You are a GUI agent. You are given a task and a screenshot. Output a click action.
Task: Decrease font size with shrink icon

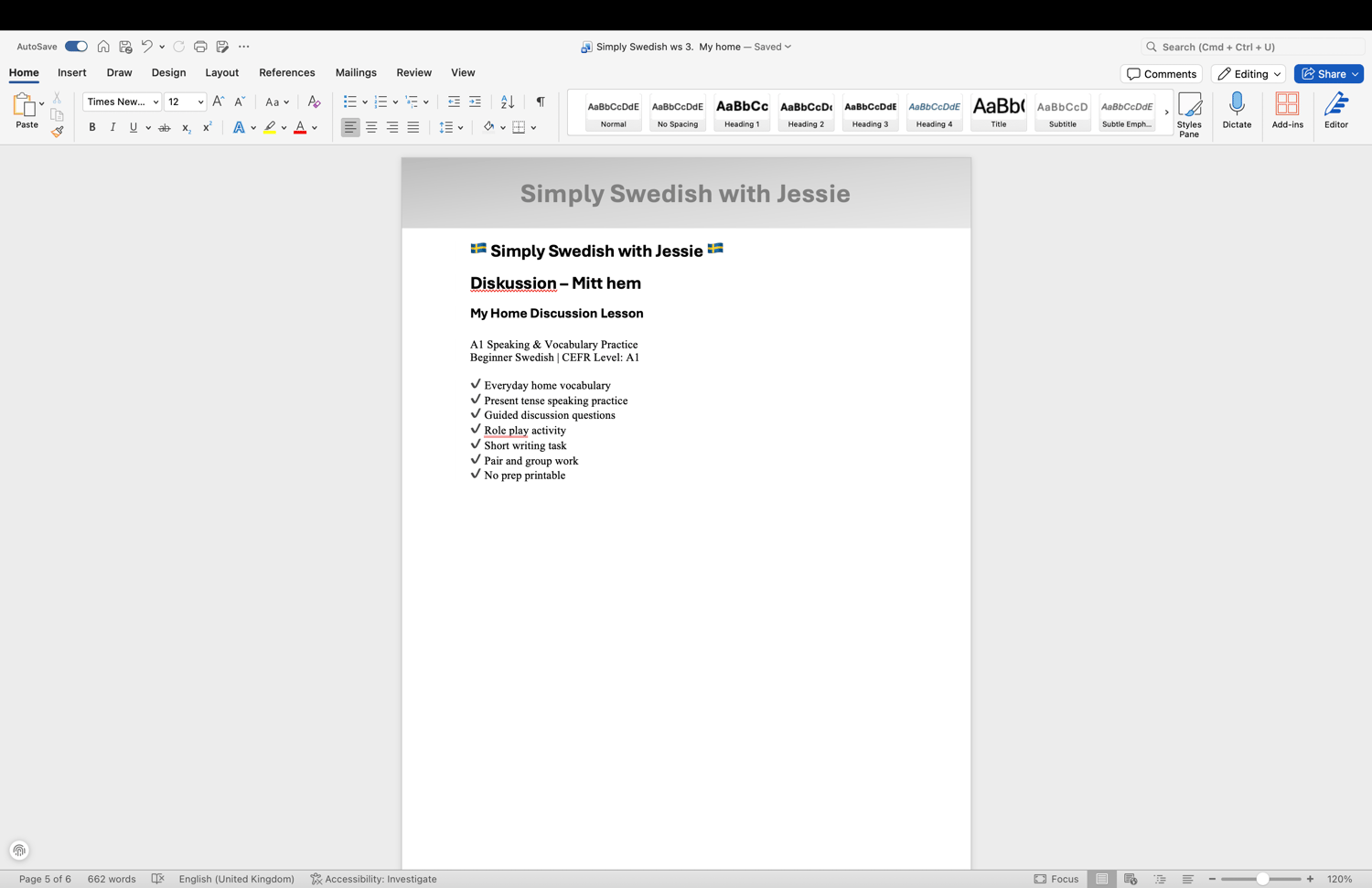240,102
